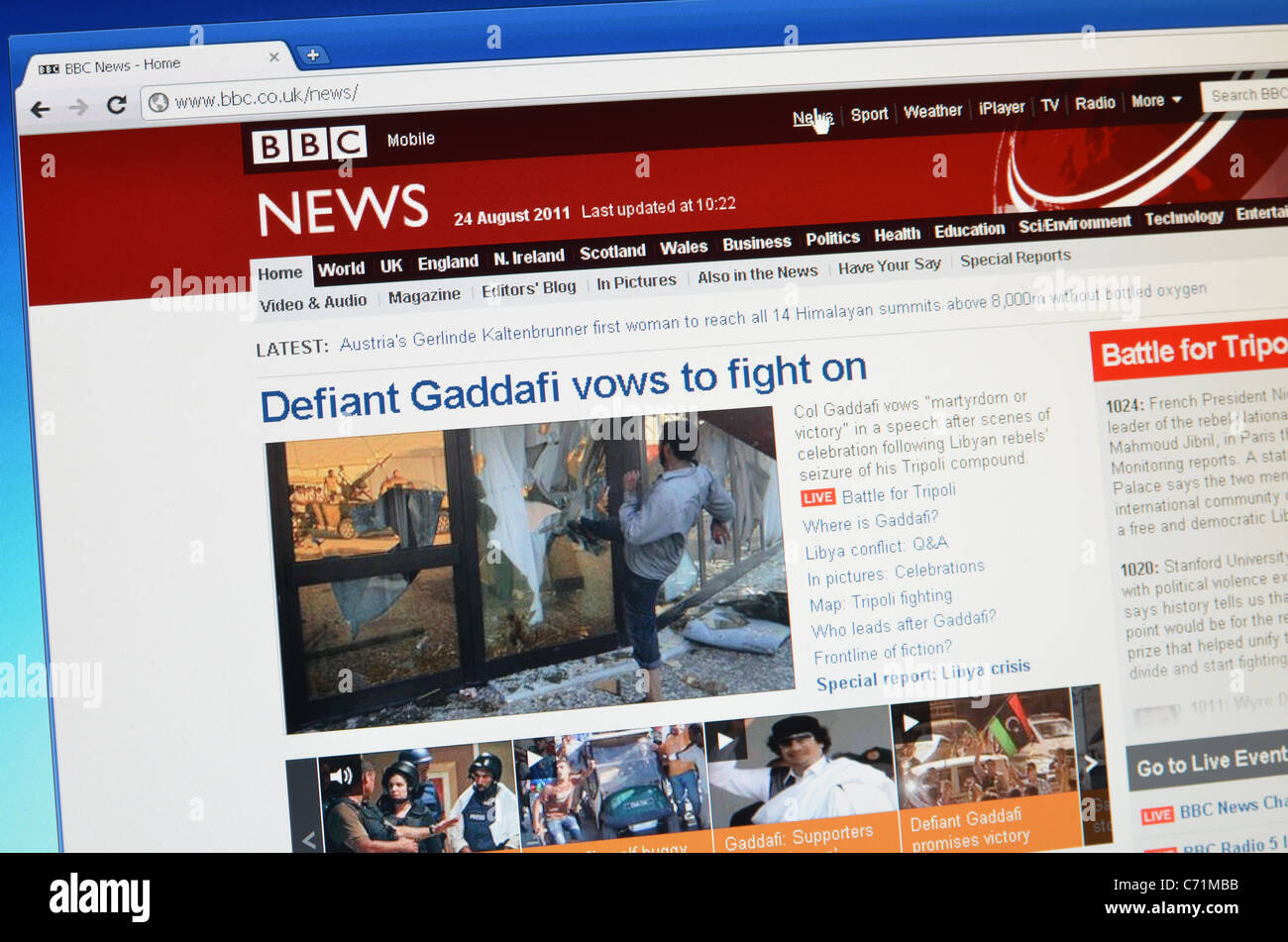
Task: Open Frontline of fiction? link
Action: point(882,652)
